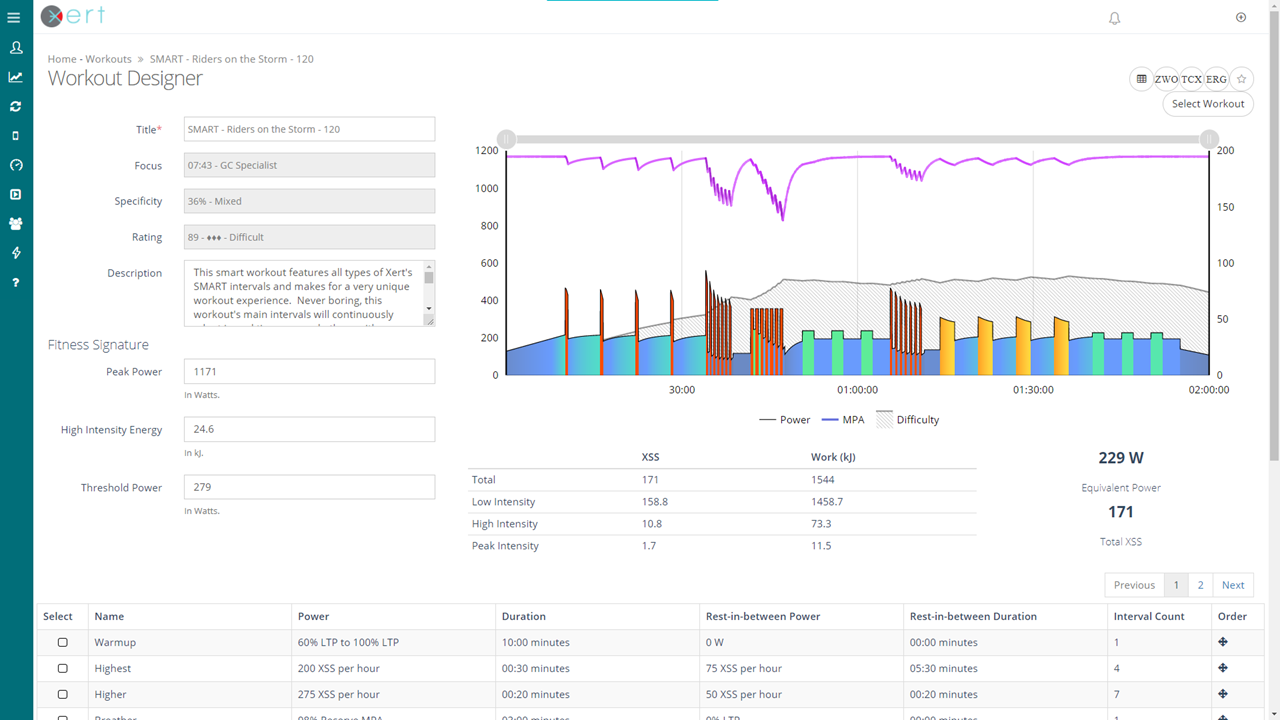
Task: Click the right chart range slider handle
Action: click(x=1209, y=139)
